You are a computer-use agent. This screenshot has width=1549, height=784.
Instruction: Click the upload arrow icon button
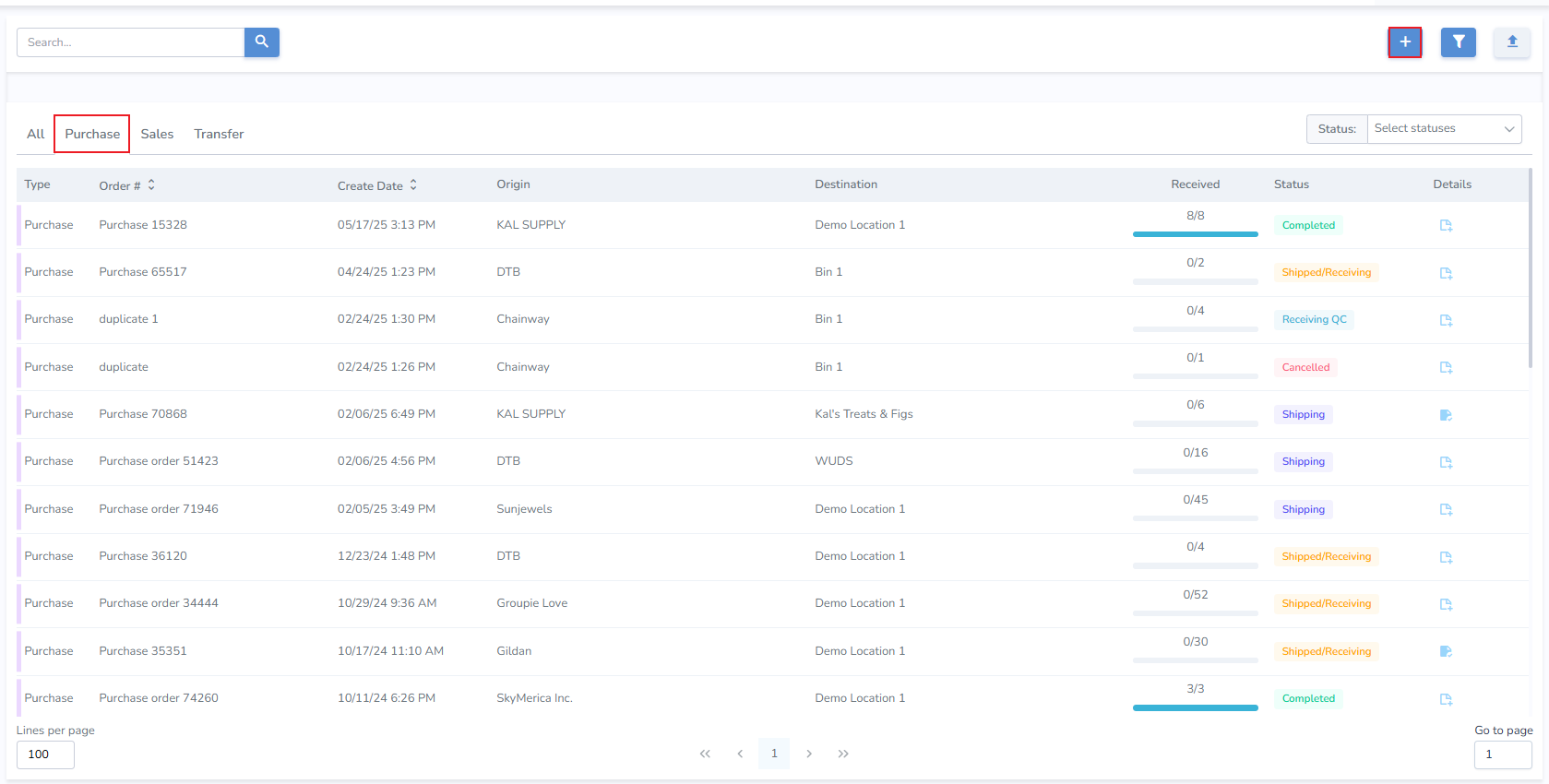[x=1512, y=42]
